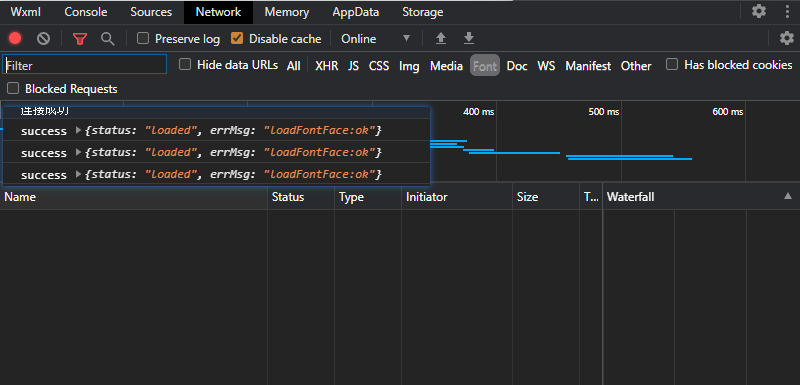The width and height of the screenshot is (800, 385).
Task: Open the Online throttling dropdown
Action: [x=376, y=39]
